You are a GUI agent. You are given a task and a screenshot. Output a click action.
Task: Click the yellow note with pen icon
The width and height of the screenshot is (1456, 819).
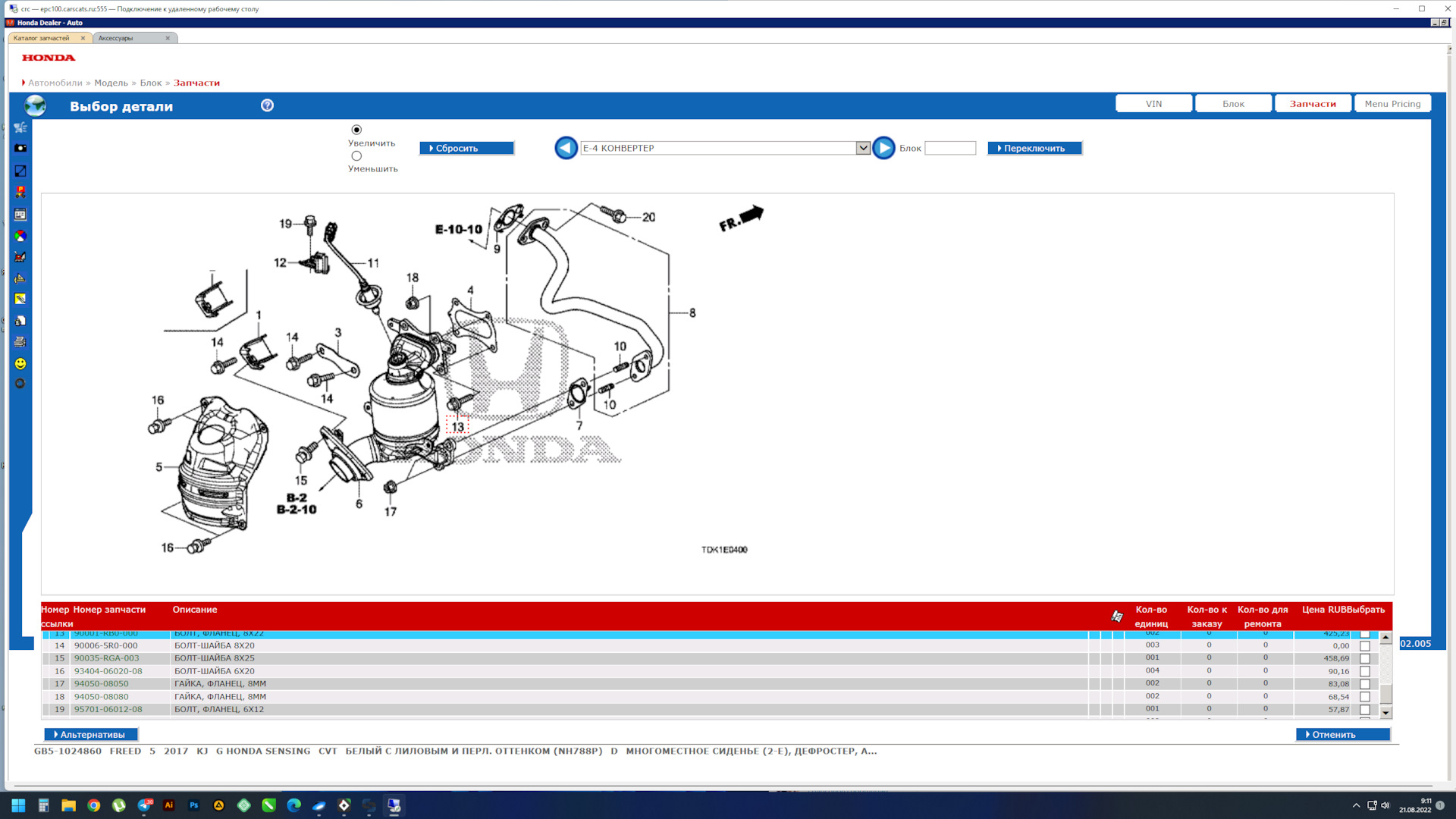click(x=20, y=300)
